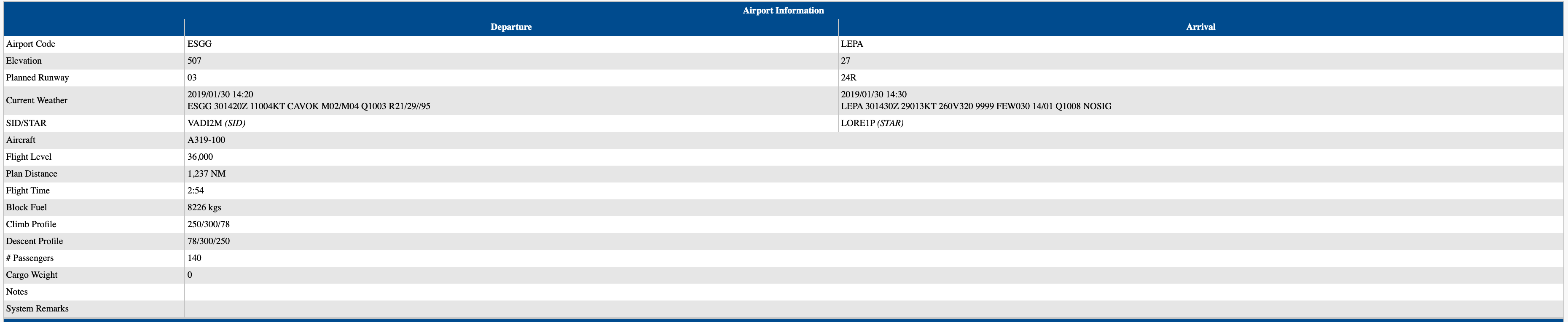Select the plan distance 1,237 NM

(x=207, y=174)
